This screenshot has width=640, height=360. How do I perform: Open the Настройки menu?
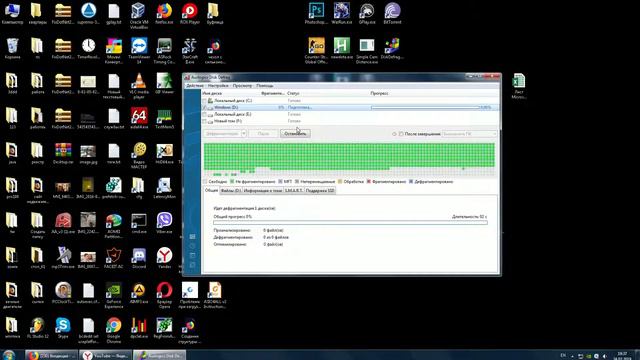(218, 86)
